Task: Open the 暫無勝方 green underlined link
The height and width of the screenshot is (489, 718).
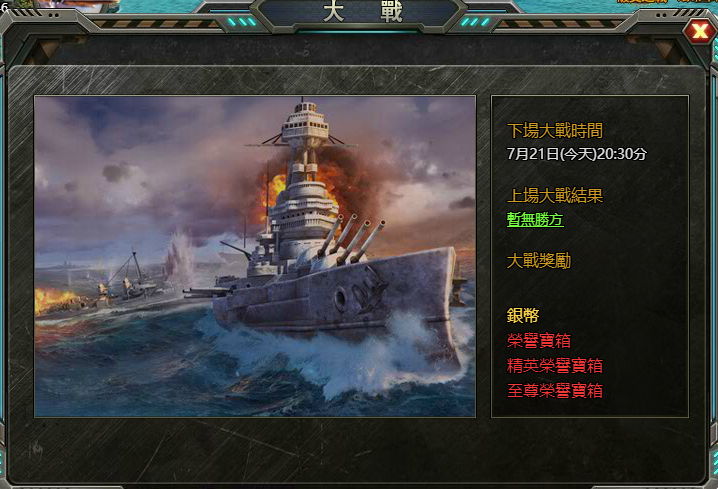Action: tap(535, 219)
